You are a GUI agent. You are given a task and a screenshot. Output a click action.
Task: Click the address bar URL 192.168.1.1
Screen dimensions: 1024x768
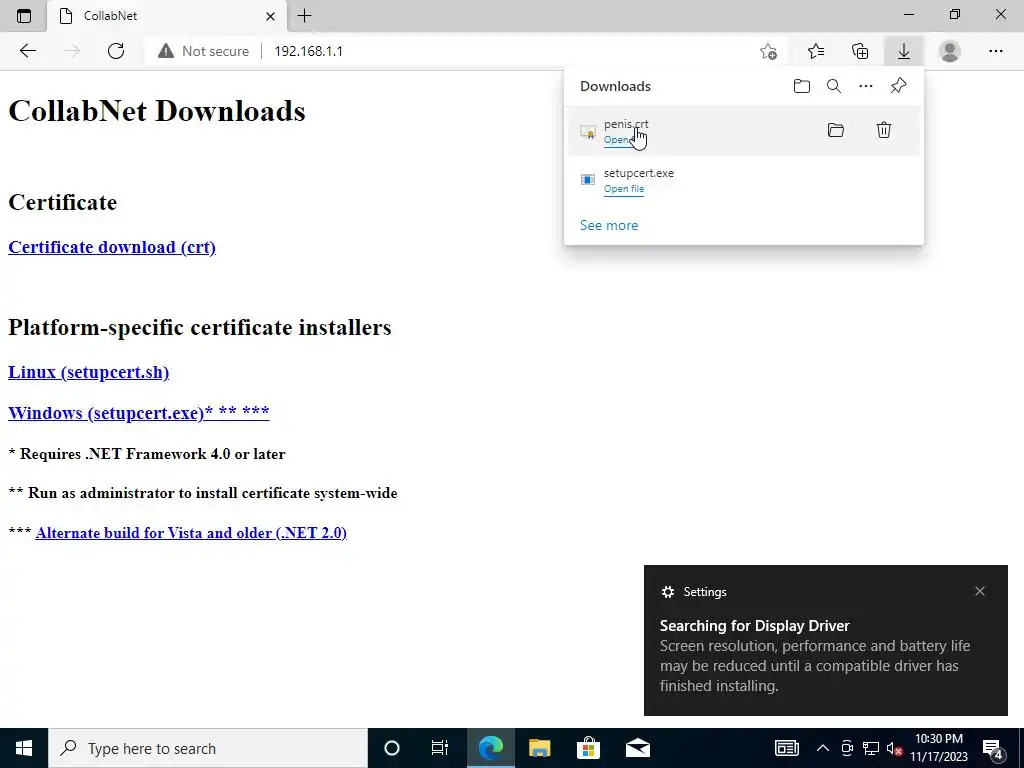[x=308, y=51]
